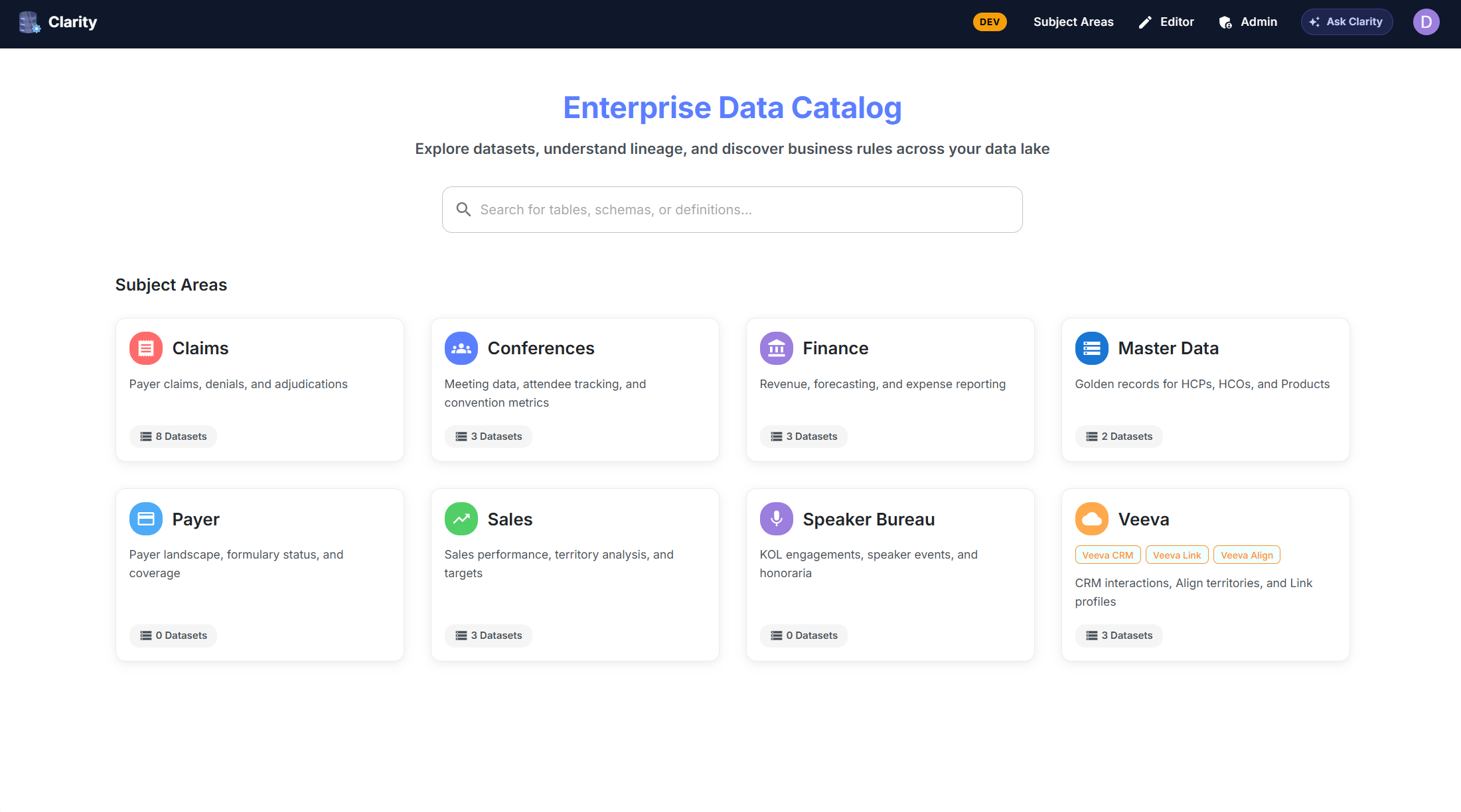Select the Veeva Align tag

click(x=1247, y=555)
